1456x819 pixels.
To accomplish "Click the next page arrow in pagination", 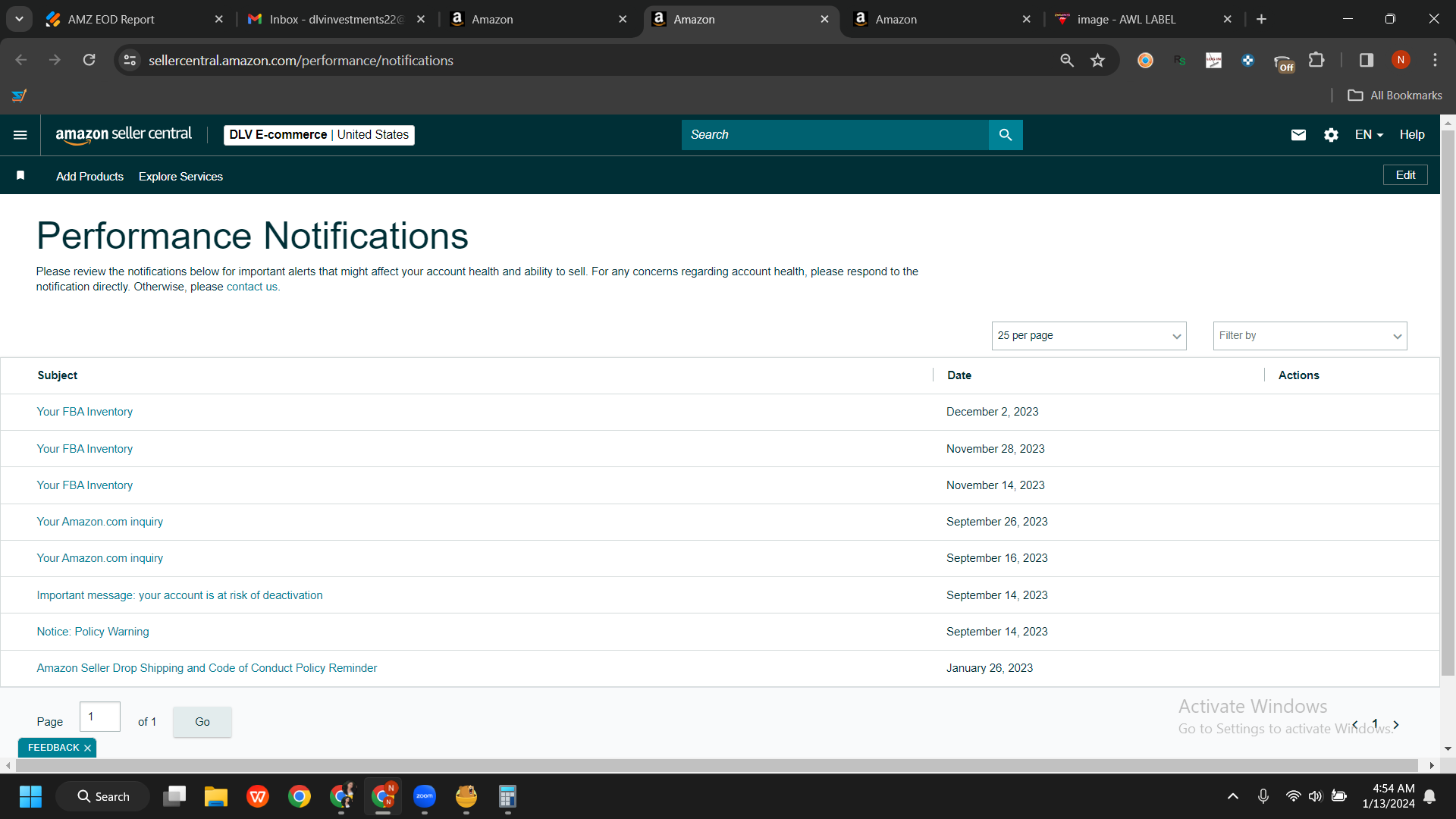I will pyautogui.click(x=1396, y=724).
